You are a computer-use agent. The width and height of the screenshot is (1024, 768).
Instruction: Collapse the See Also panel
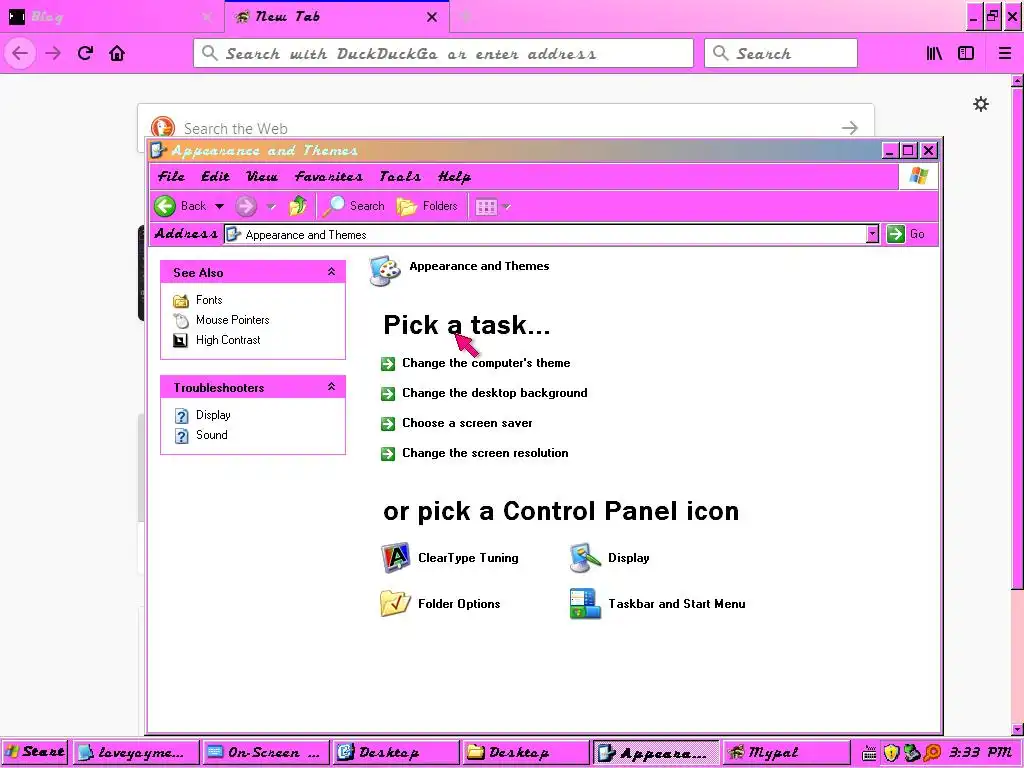[x=331, y=272]
